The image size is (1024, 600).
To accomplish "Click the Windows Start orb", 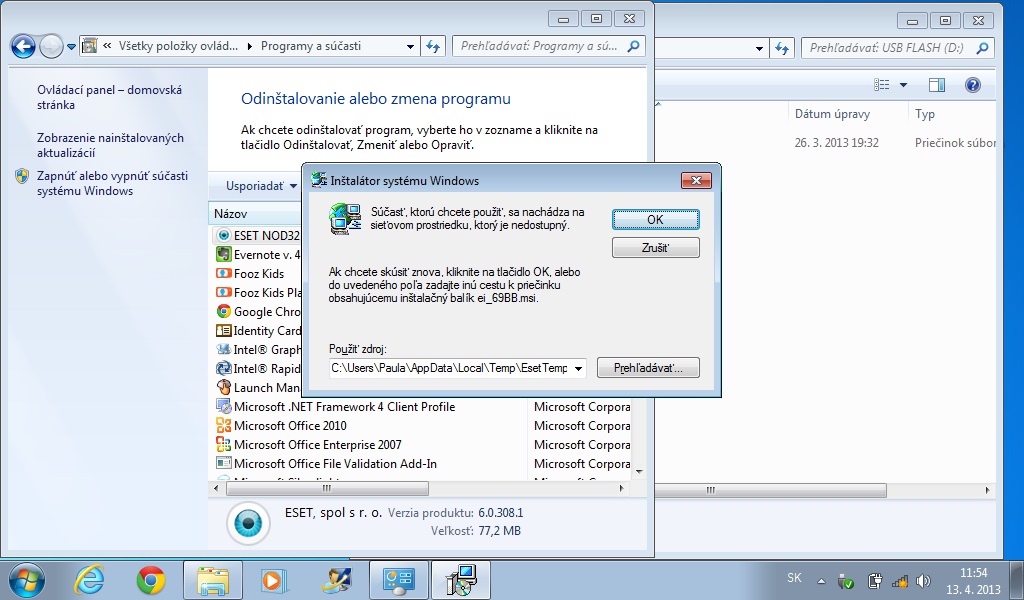I will tap(27, 579).
